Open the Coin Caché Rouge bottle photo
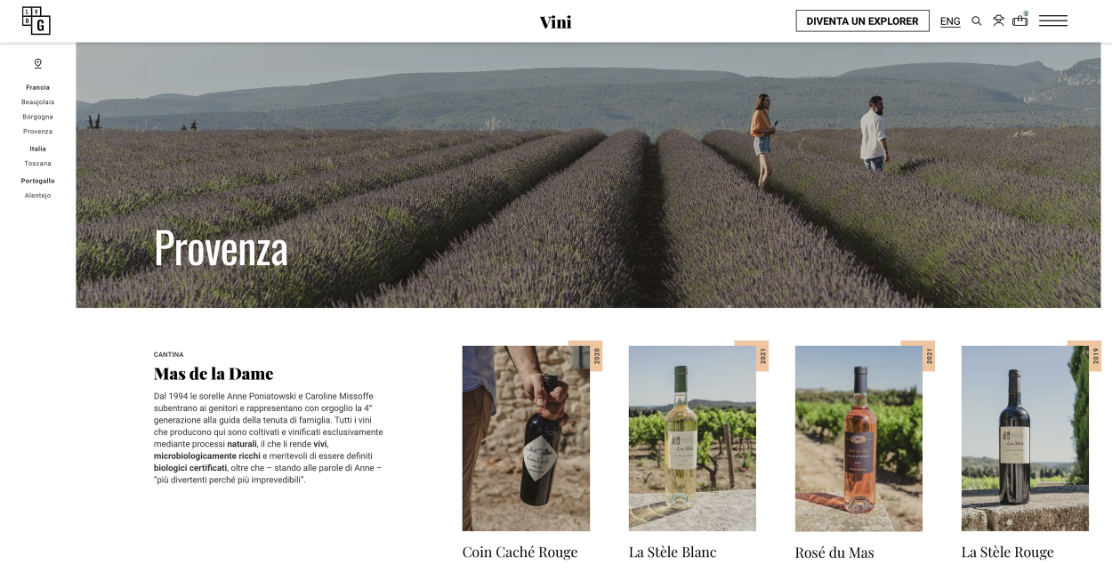The width and height of the screenshot is (1112, 581). point(526,438)
